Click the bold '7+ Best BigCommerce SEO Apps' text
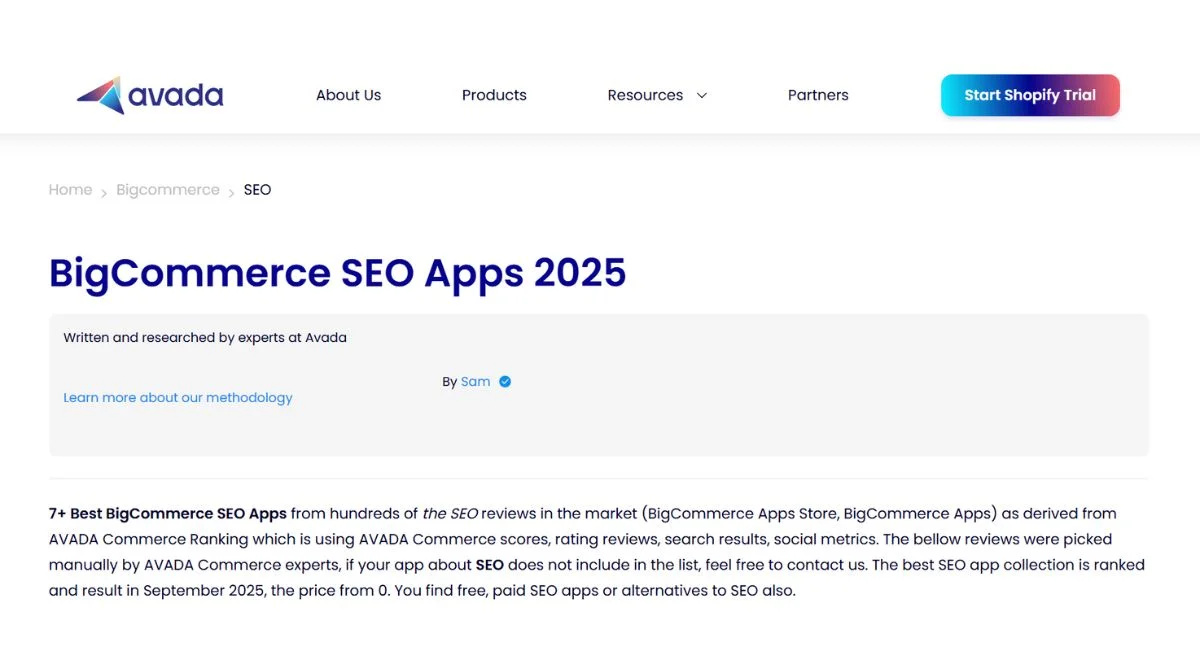The height and width of the screenshot is (670, 1200). point(168,513)
